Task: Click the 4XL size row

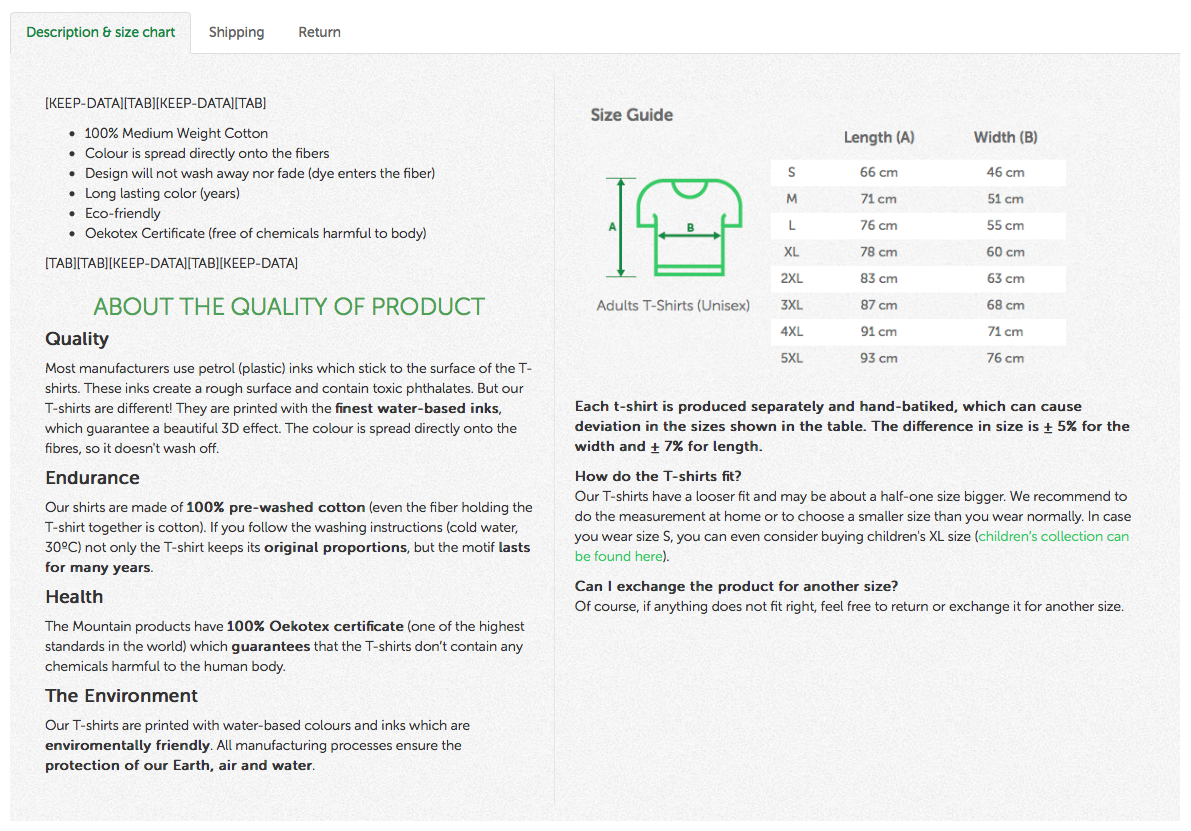Action: click(918, 332)
